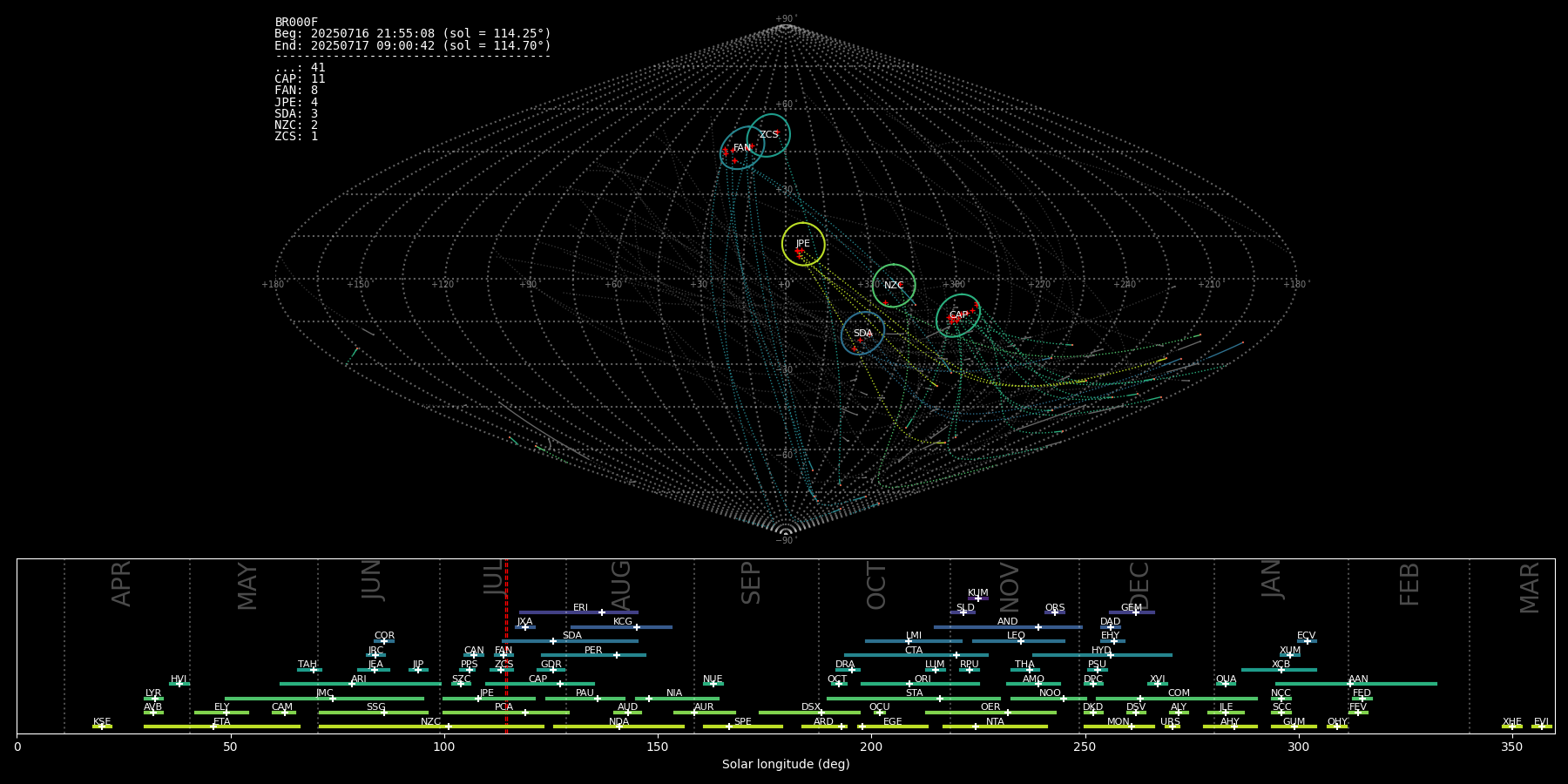
Task: Click the 'JPE: 4' count entry
Action: click(296, 103)
